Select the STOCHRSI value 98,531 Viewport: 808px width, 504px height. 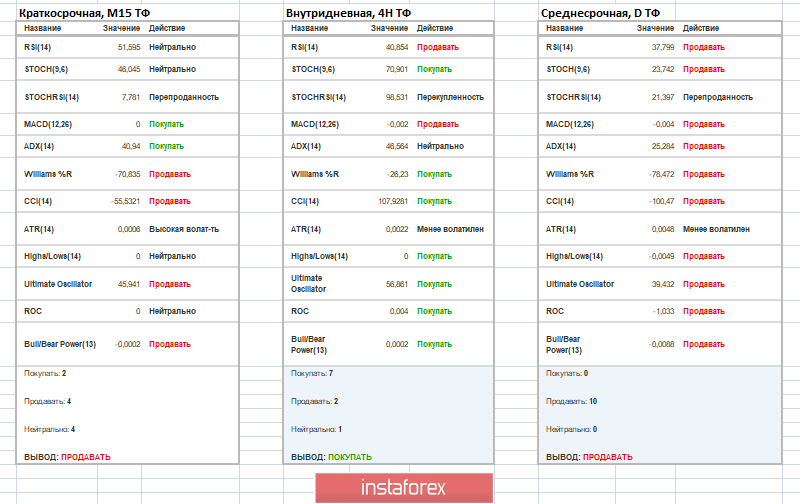[397, 97]
